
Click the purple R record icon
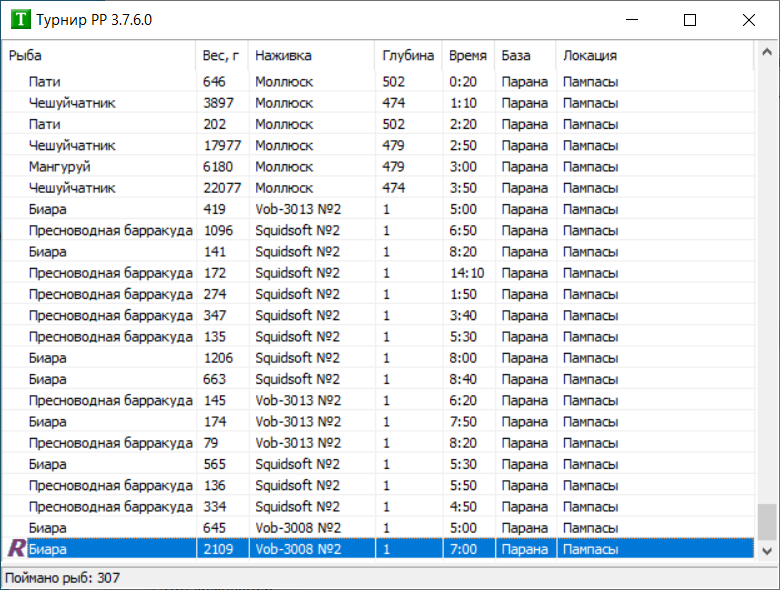[16, 548]
